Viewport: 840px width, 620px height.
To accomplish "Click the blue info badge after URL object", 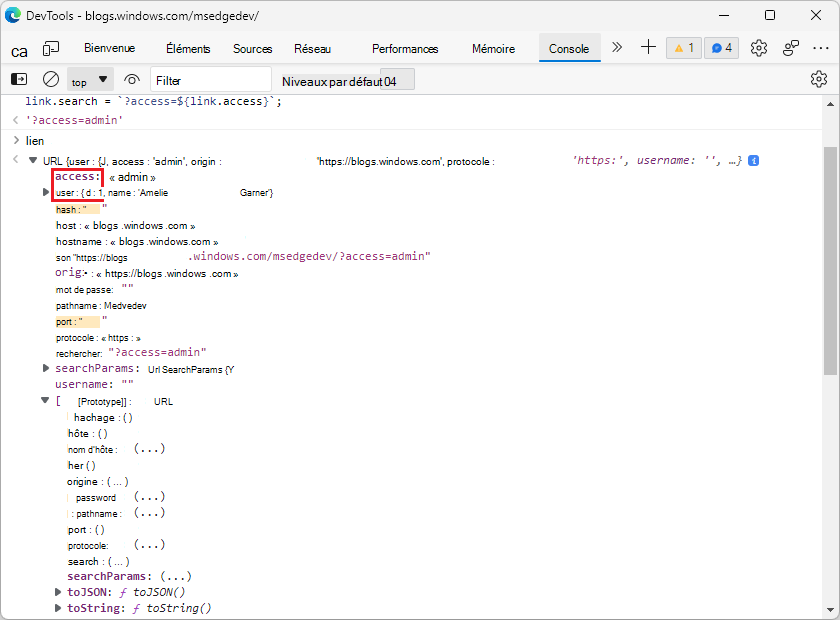I will pyautogui.click(x=754, y=161).
